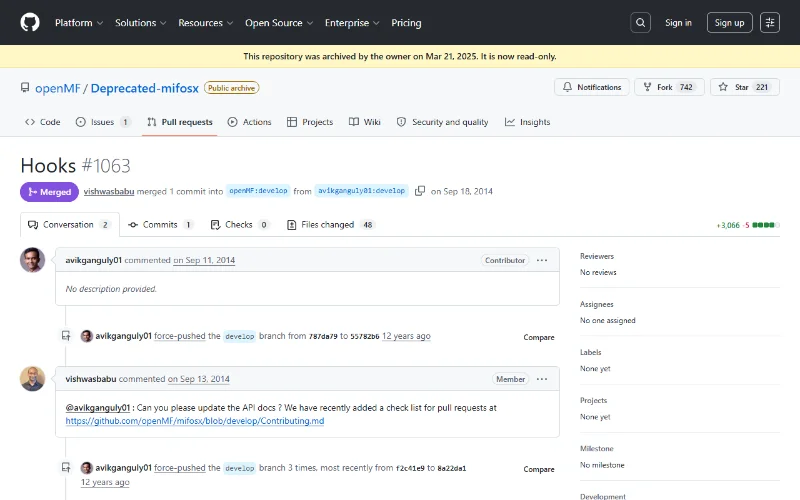Image resolution: width=800 pixels, height=500 pixels.
Task: Click the avikganguly01:develop head branch label
Action: tap(361, 190)
